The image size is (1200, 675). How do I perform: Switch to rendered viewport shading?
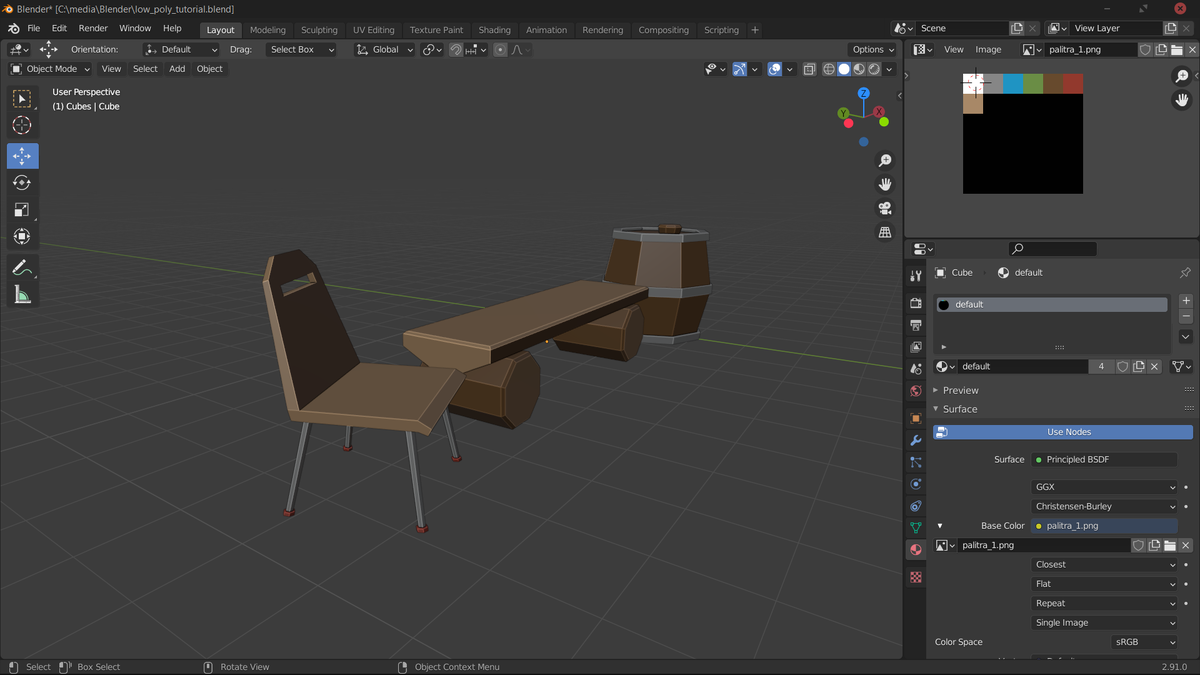(874, 69)
